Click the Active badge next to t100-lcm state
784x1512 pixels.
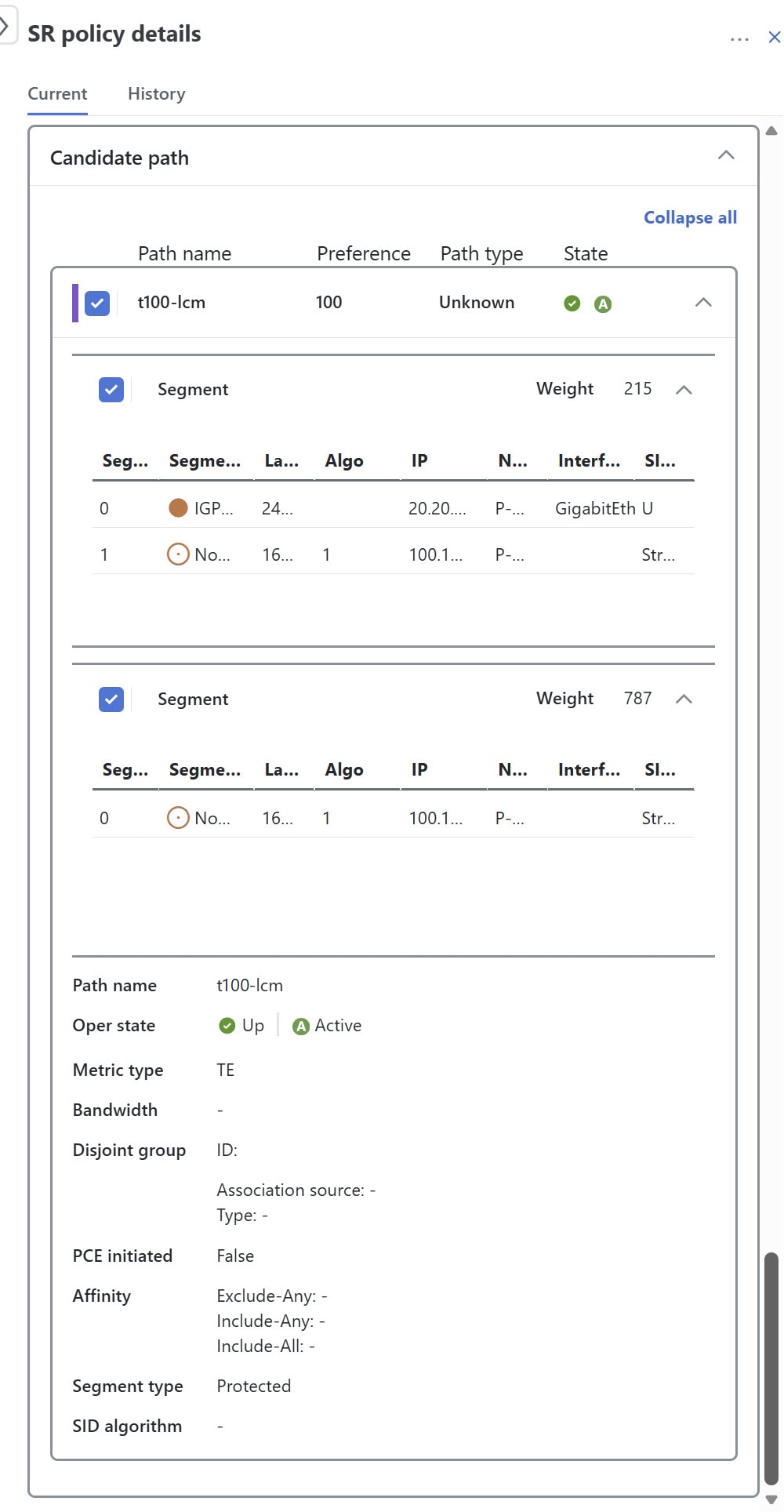point(603,303)
